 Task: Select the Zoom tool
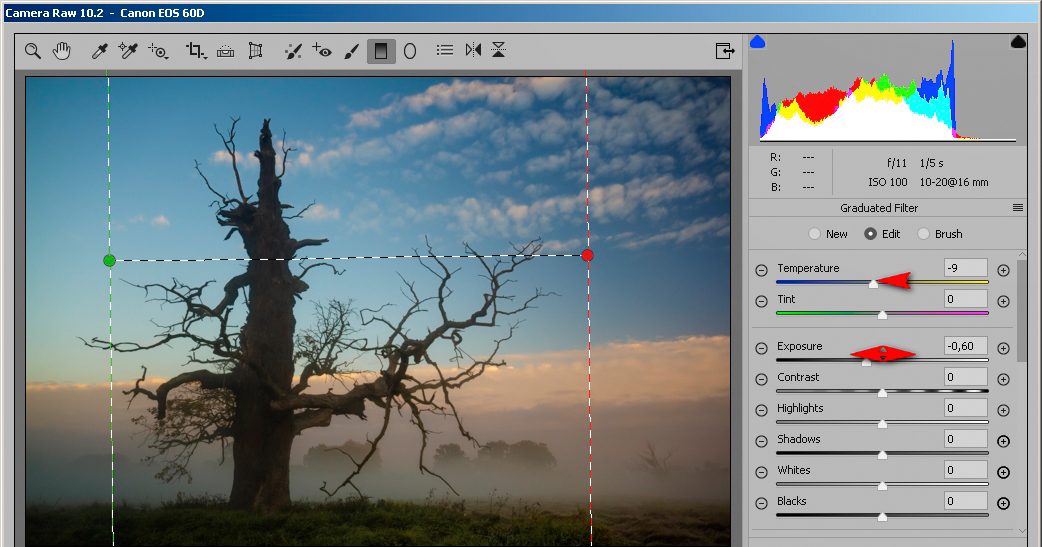tap(33, 51)
